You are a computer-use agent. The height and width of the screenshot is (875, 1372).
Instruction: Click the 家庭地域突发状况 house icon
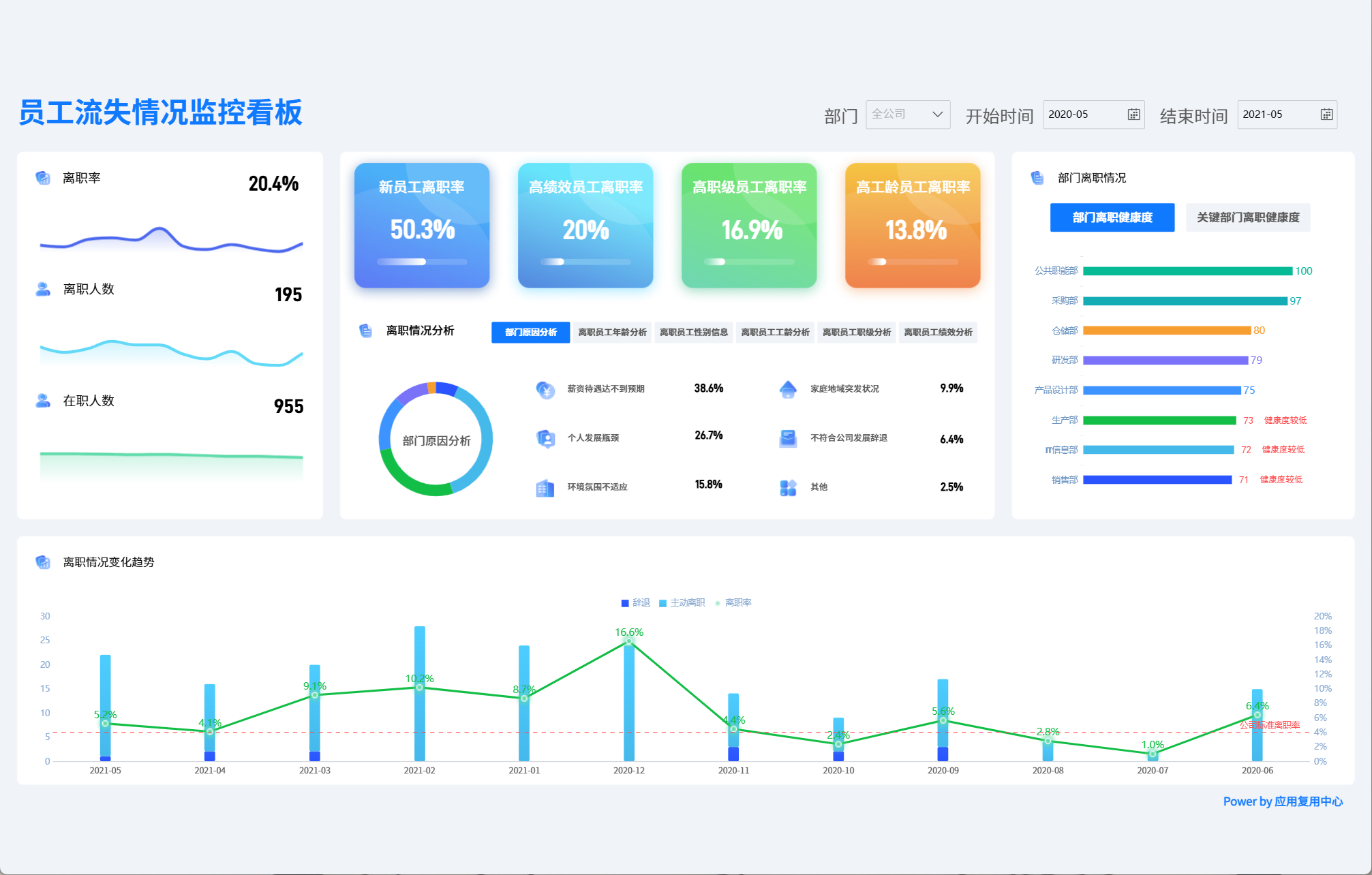coord(788,389)
